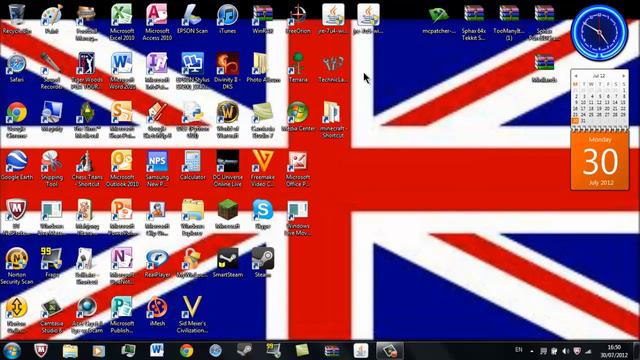This screenshot has width=640, height=360.
Task: Launch the Minecraft grass block icon
Action: pos(227,214)
